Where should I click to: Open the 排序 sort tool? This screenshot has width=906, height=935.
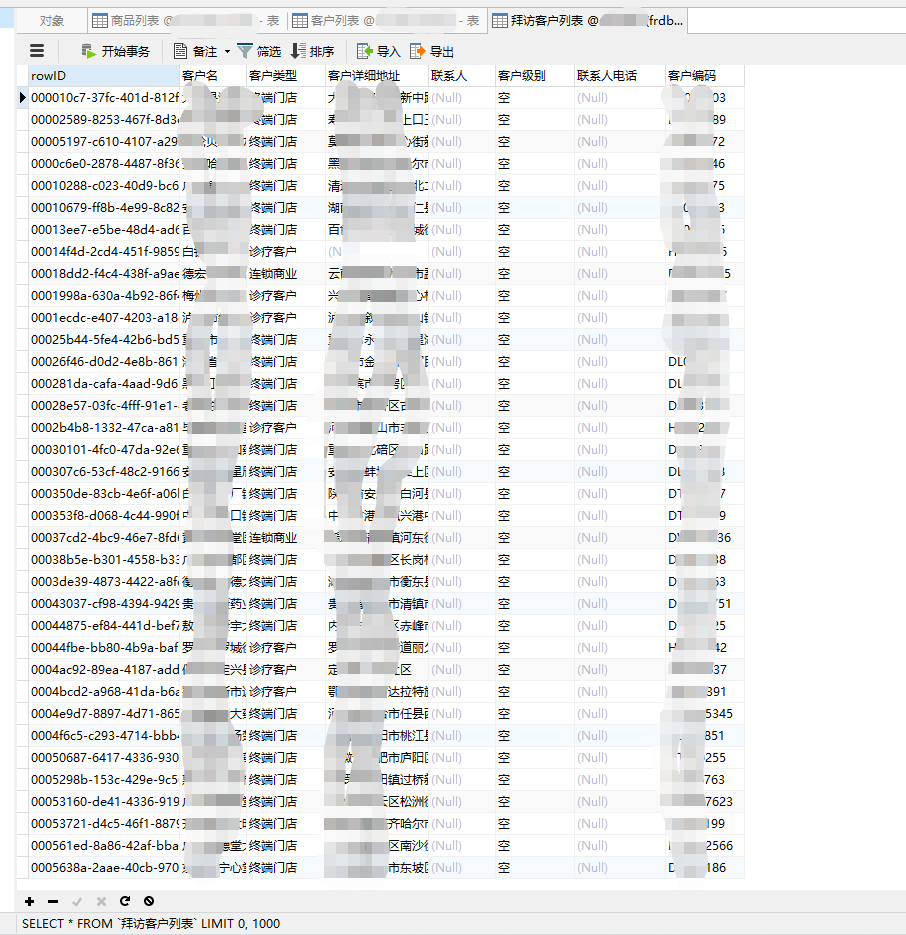click(x=312, y=51)
